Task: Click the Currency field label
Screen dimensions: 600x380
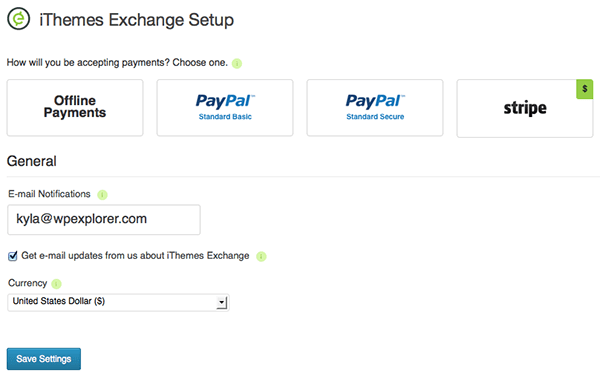Action: point(28,283)
